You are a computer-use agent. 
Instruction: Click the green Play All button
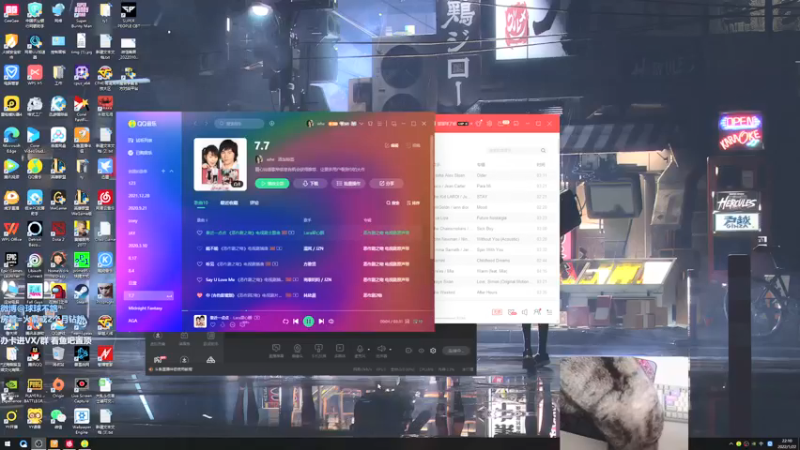click(x=272, y=183)
